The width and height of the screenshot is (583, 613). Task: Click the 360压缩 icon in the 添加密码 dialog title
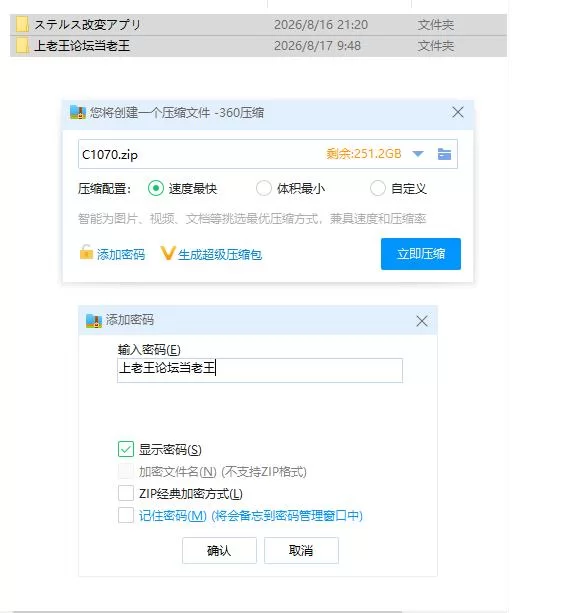click(x=94, y=321)
